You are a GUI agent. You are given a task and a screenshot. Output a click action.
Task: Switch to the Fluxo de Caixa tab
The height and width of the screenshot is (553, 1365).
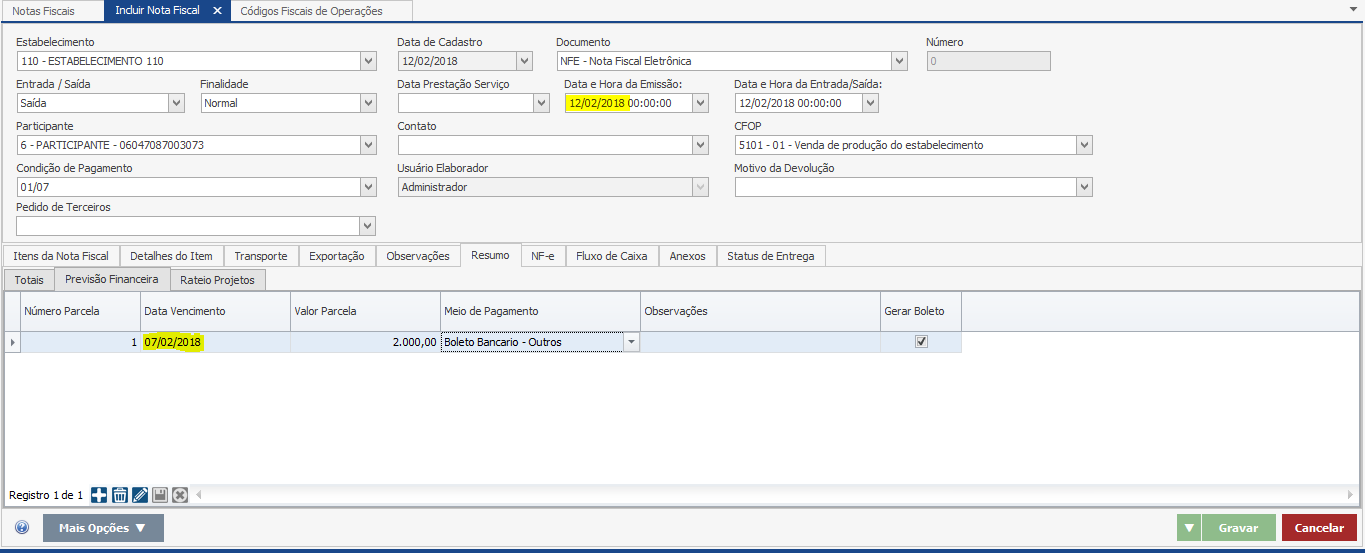[612, 256]
